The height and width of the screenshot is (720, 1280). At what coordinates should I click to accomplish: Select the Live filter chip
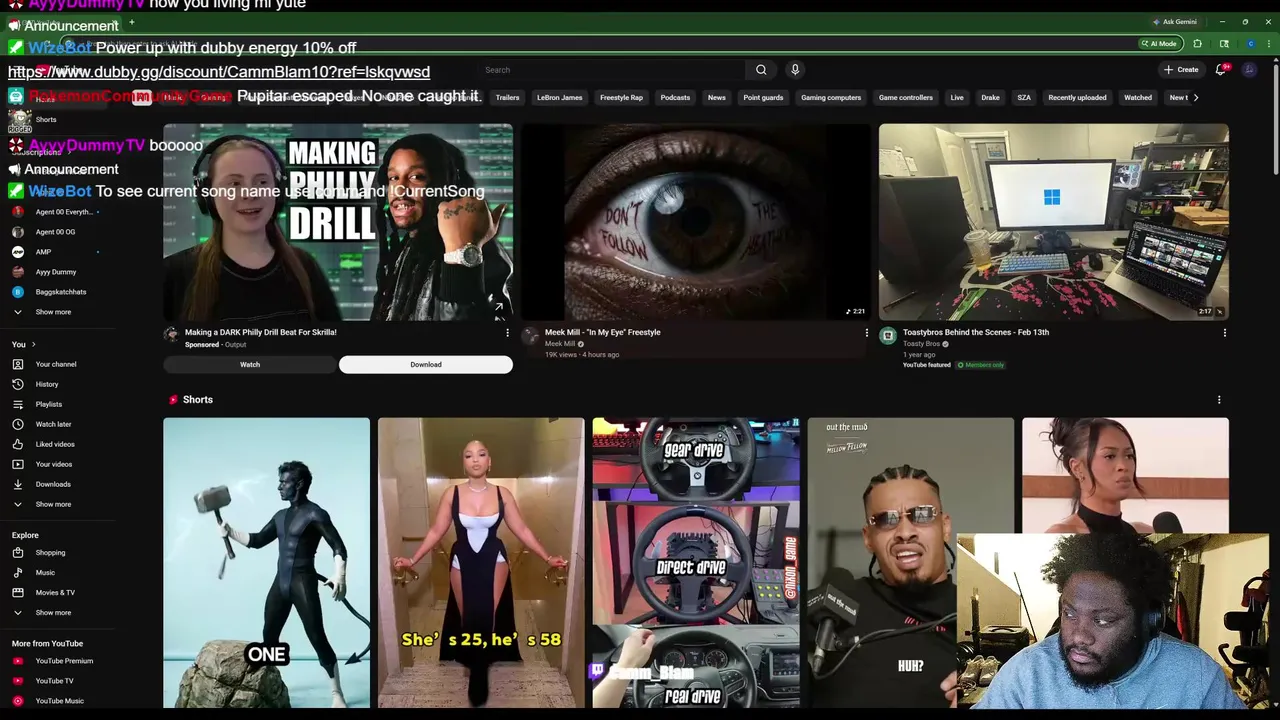[x=957, y=98]
